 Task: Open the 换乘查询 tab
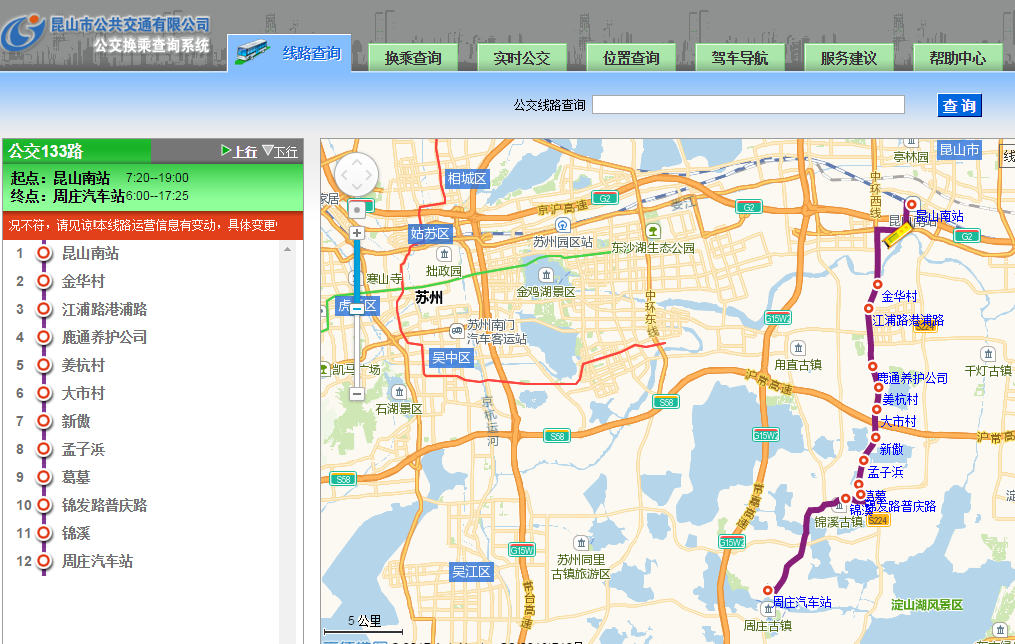point(413,58)
